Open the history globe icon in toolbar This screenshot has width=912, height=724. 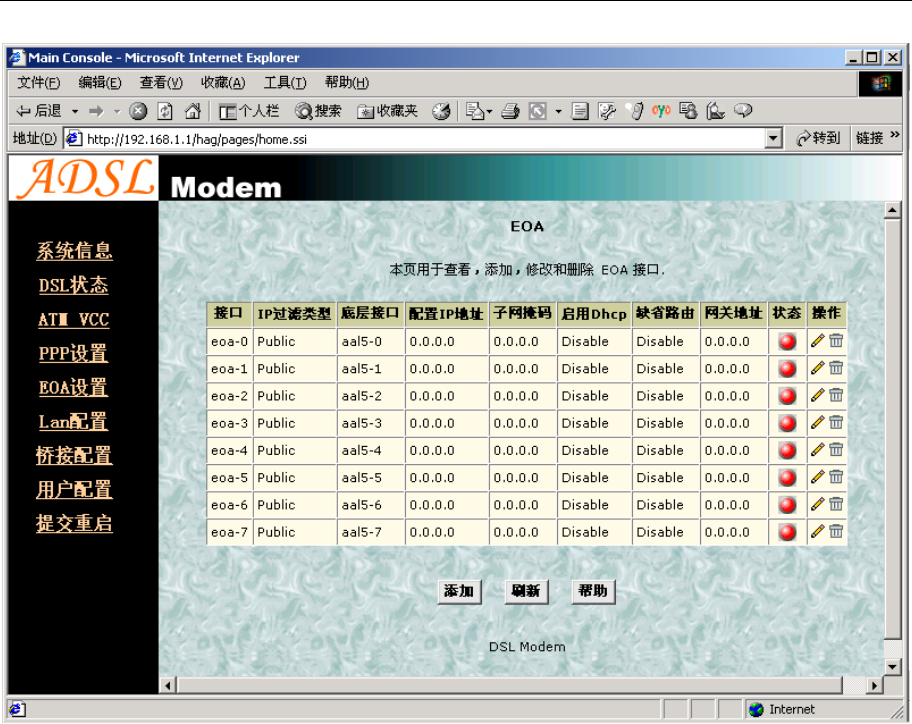[441, 110]
